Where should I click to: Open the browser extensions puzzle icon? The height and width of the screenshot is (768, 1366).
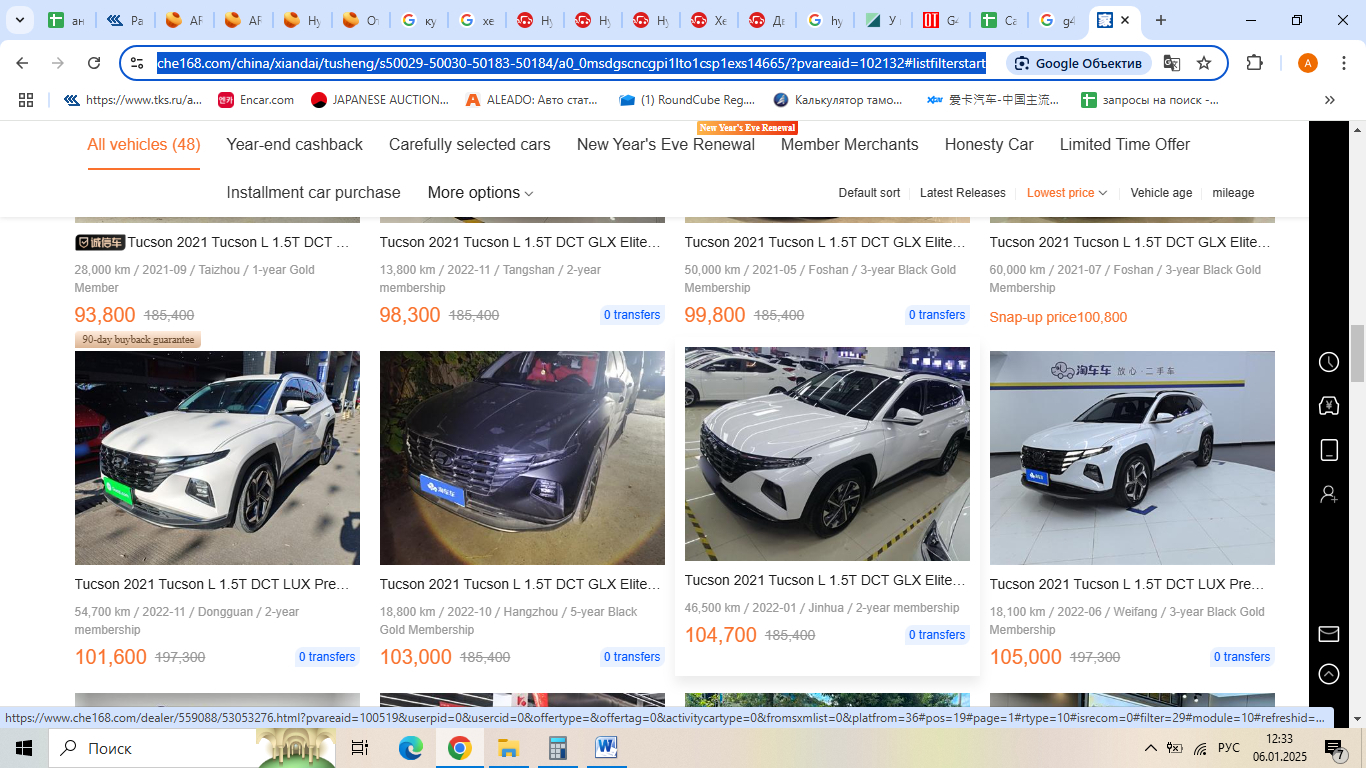click(x=1254, y=63)
